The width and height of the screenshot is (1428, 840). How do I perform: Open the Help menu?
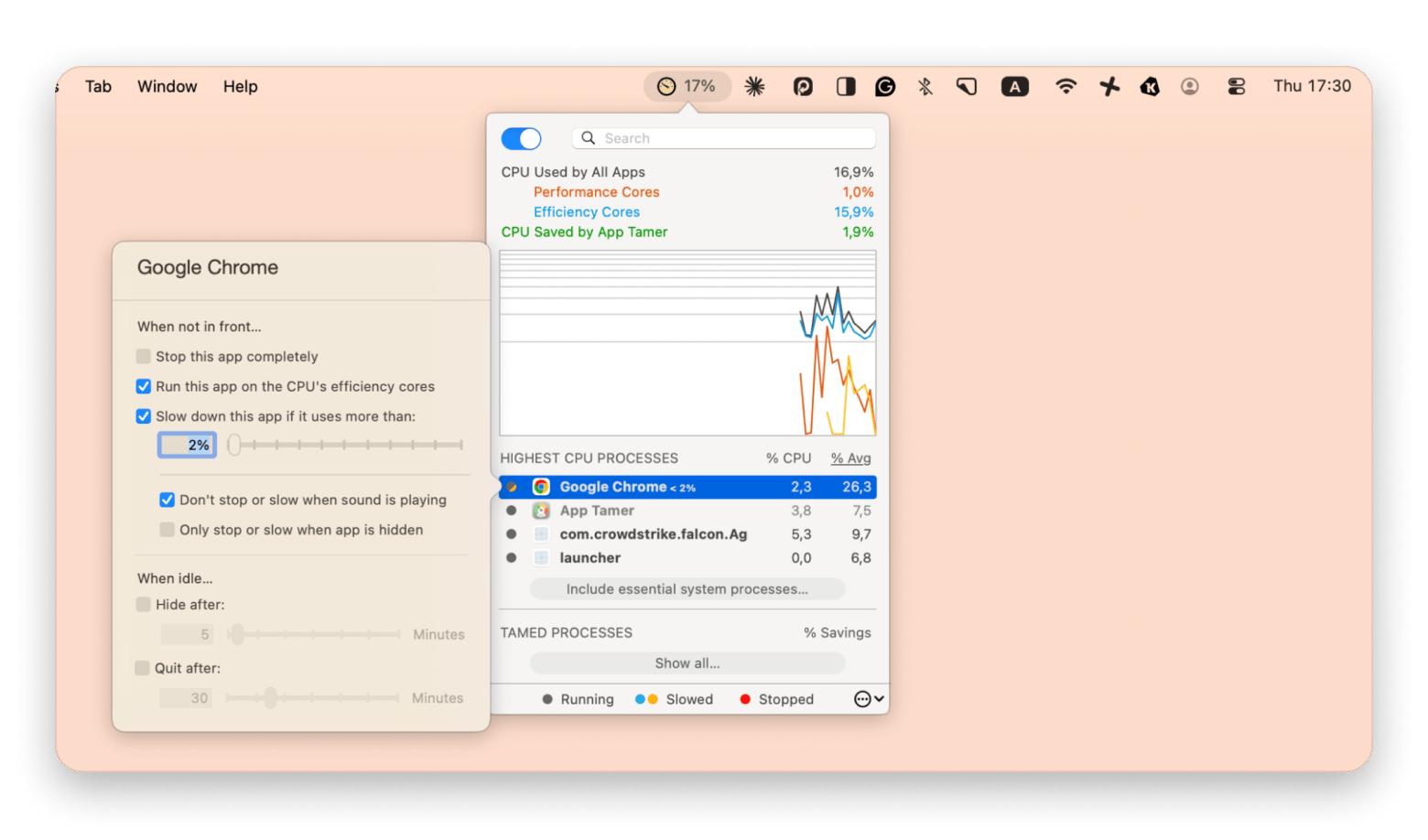coord(241,86)
